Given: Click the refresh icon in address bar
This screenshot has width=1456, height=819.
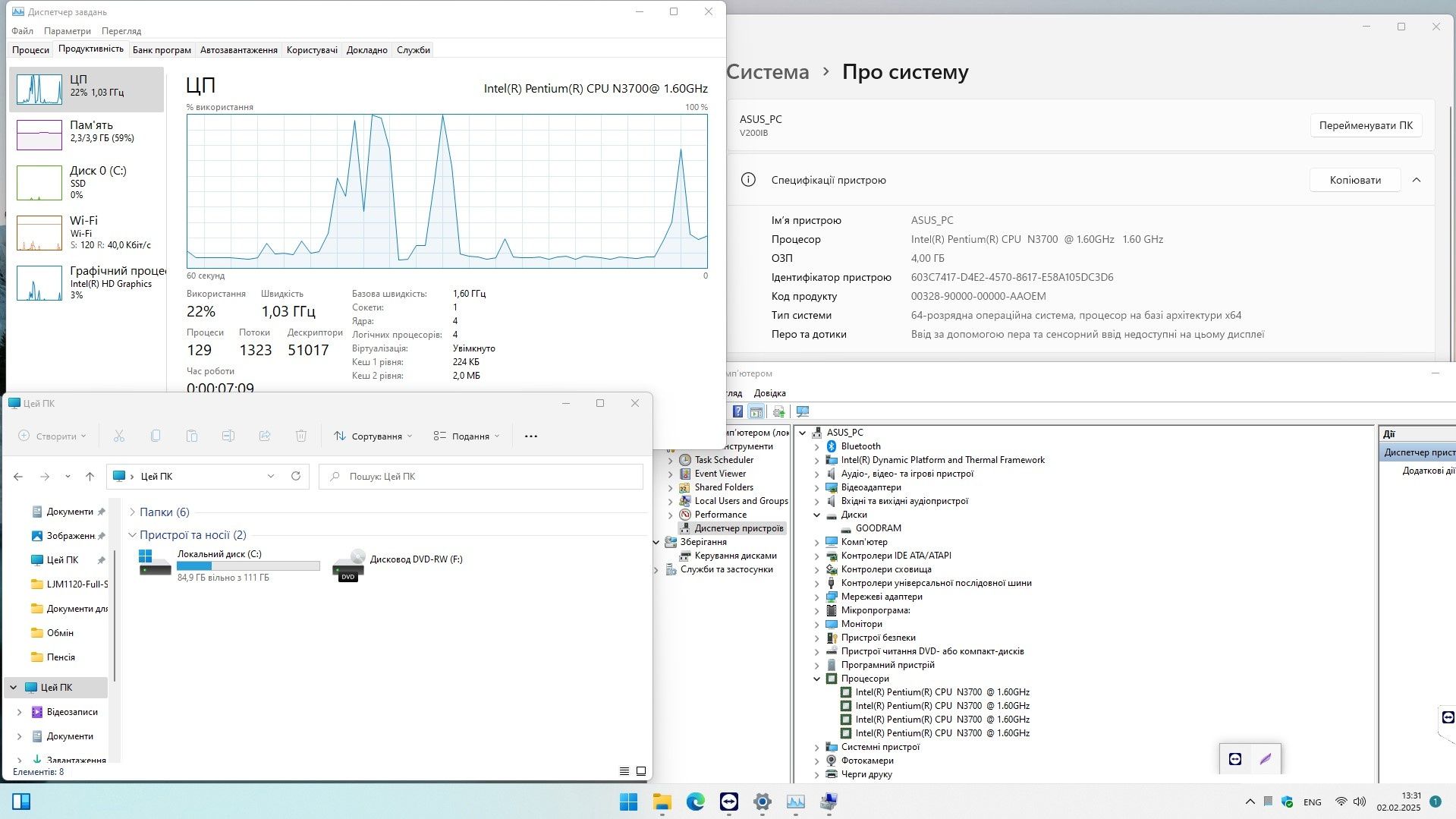Looking at the screenshot, I should point(296,476).
